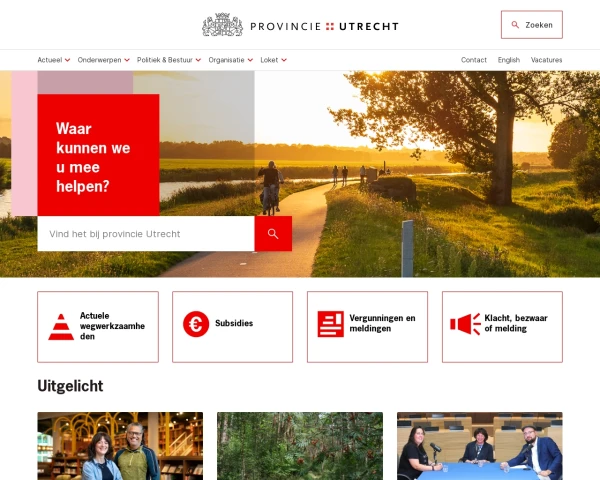Open the Loket menu
The width and height of the screenshot is (600, 480).
coord(274,60)
